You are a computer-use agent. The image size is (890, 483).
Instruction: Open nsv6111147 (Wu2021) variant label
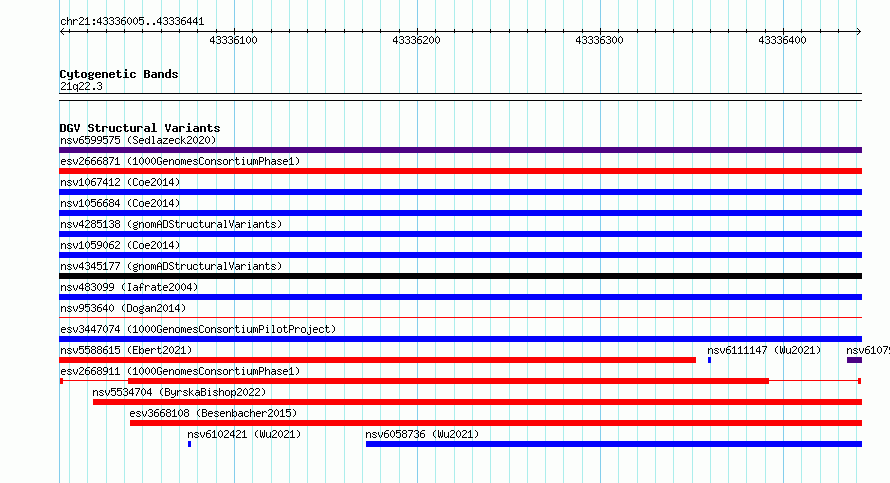tap(764, 350)
